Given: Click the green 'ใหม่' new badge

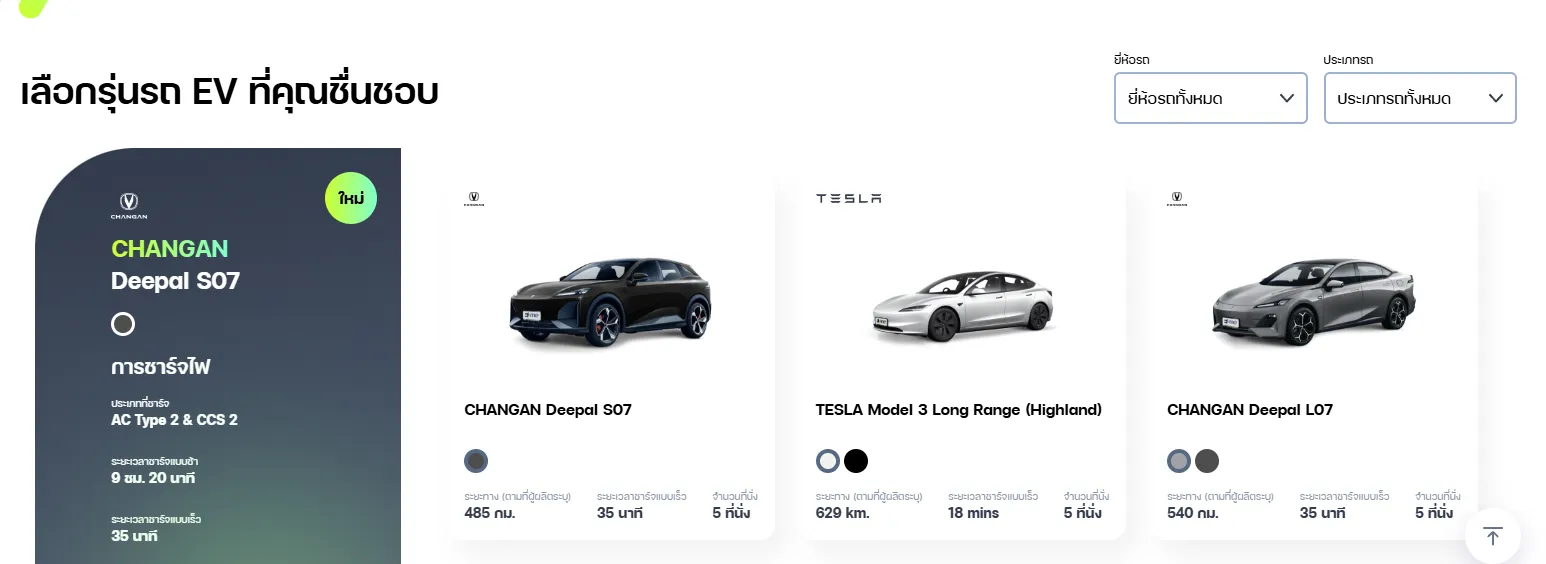Looking at the screenshot, I should coord(351,198).
